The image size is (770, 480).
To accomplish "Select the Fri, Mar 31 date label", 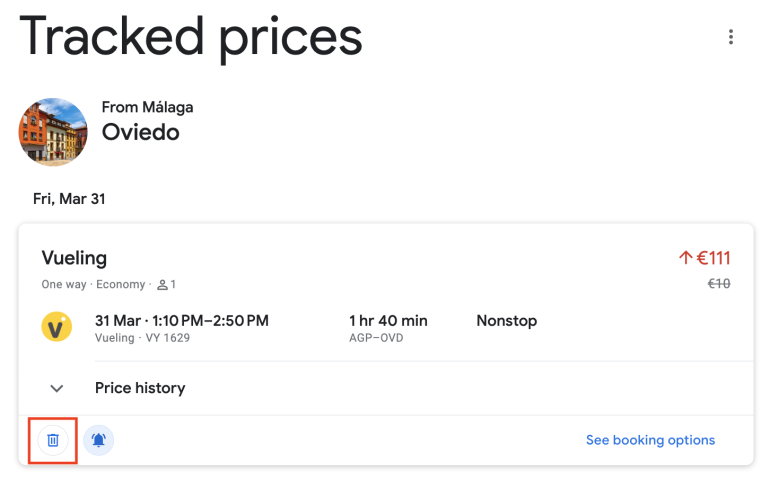I will [x=69, y=199].
